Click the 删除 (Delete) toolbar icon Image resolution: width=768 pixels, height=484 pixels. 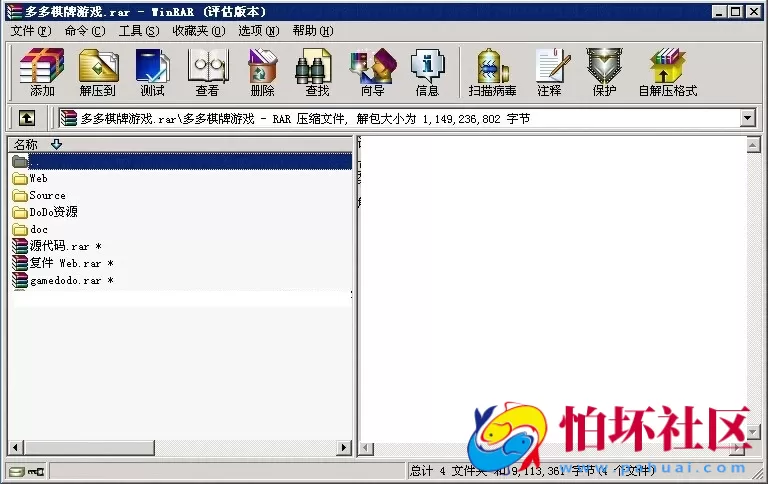coord(262,71)
